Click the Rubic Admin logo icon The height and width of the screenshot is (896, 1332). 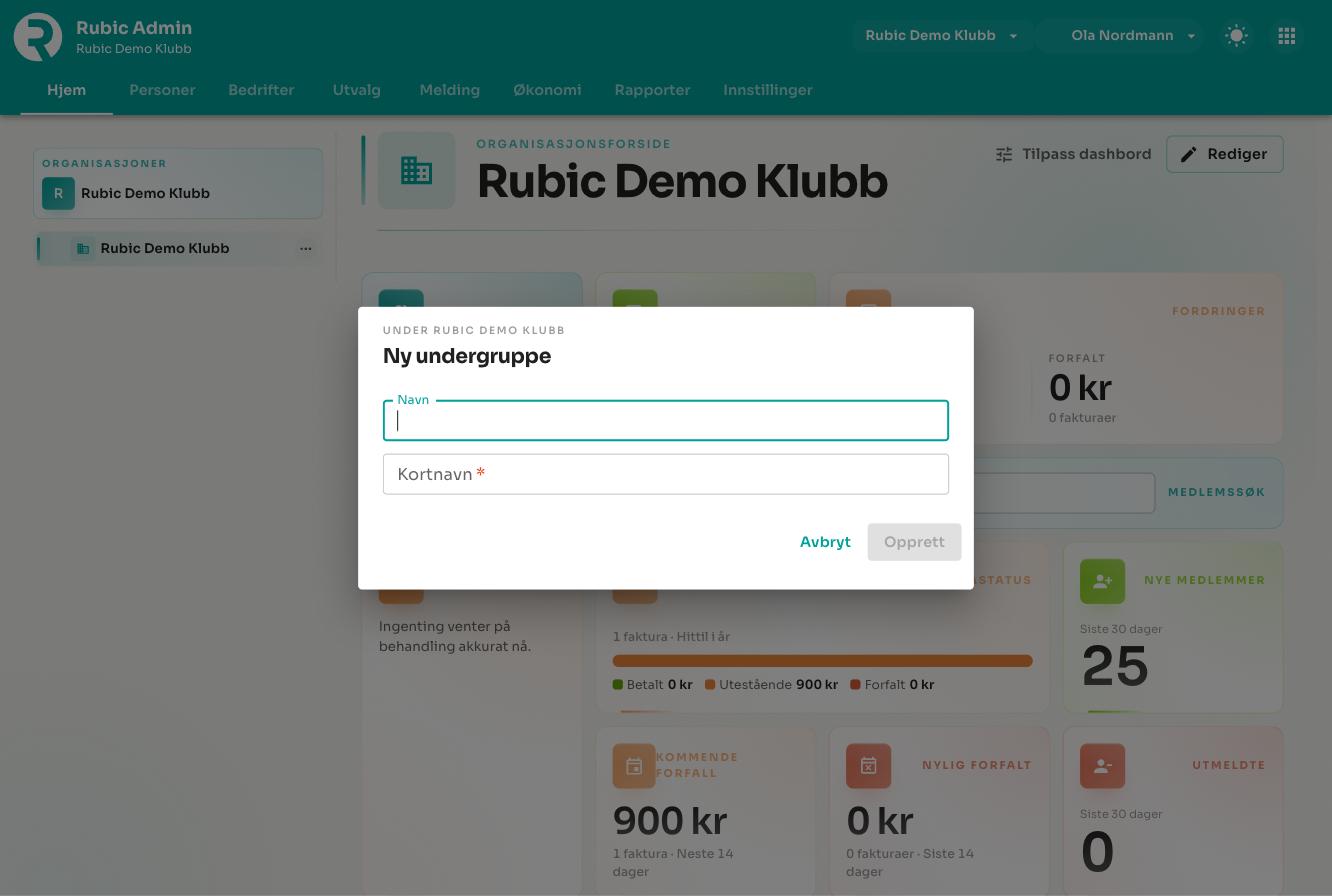[38, 37]
